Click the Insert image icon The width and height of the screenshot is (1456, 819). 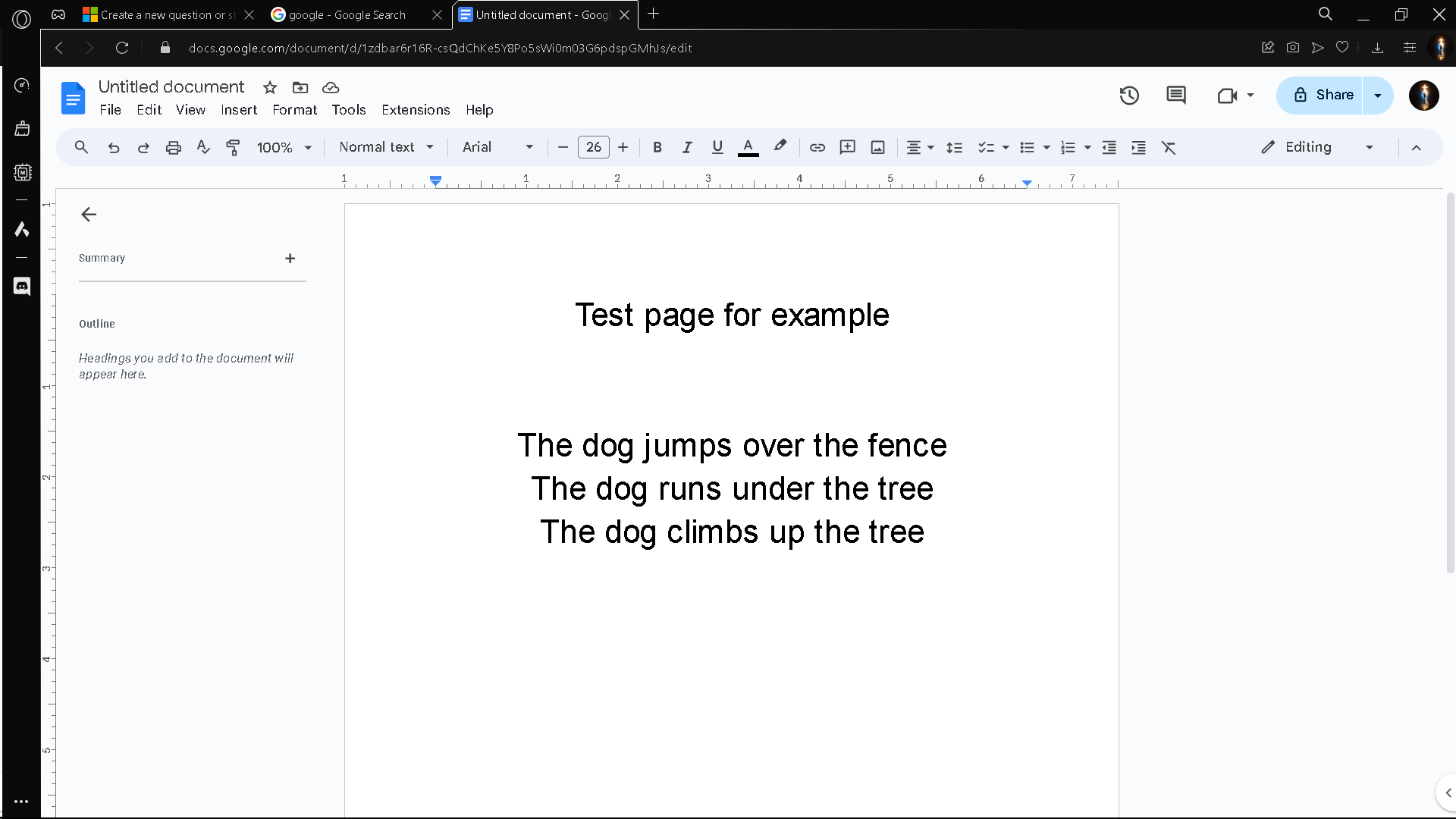pyautogui.click(x=877, y=148)
